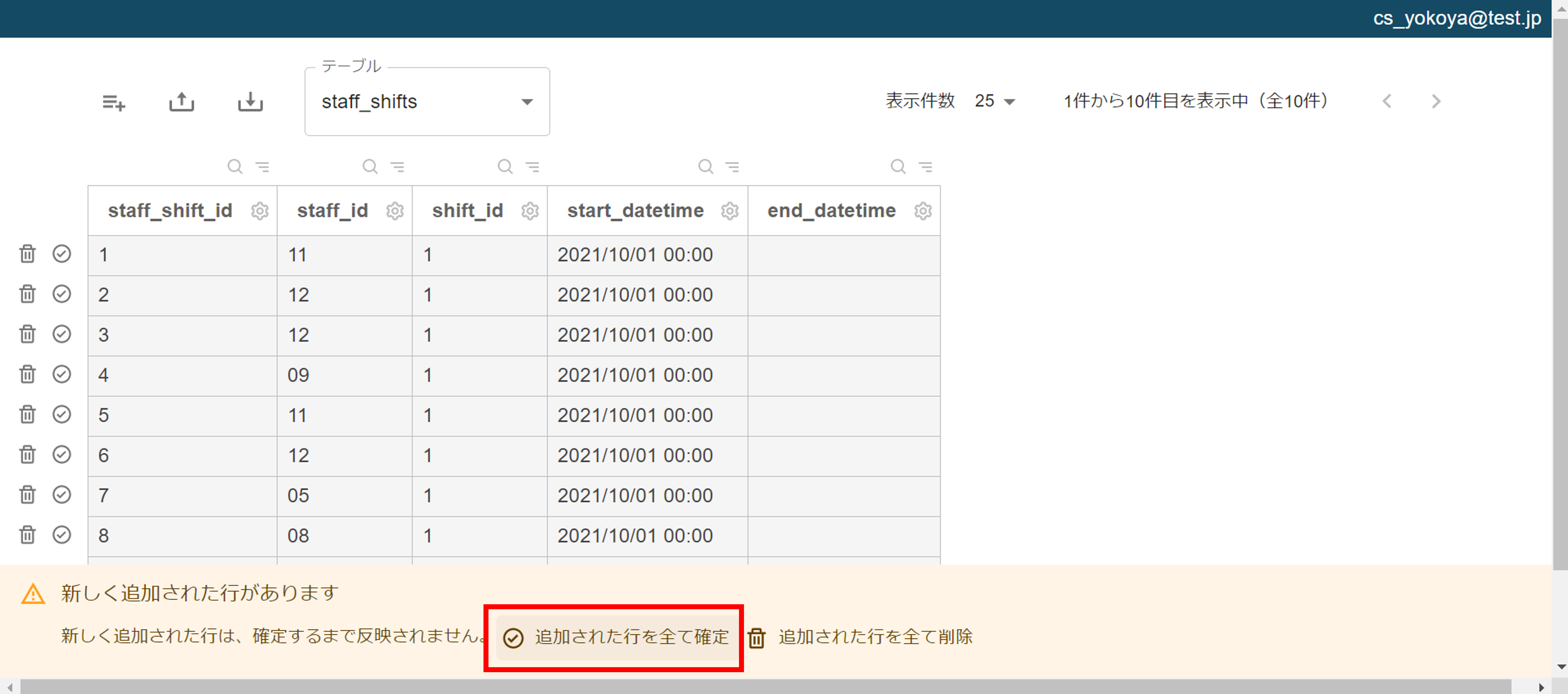The image size is (1568, 694).
Task: Click empty end_datetime cell in row 3
Action: pyautogui.click(x=844, y=336)
